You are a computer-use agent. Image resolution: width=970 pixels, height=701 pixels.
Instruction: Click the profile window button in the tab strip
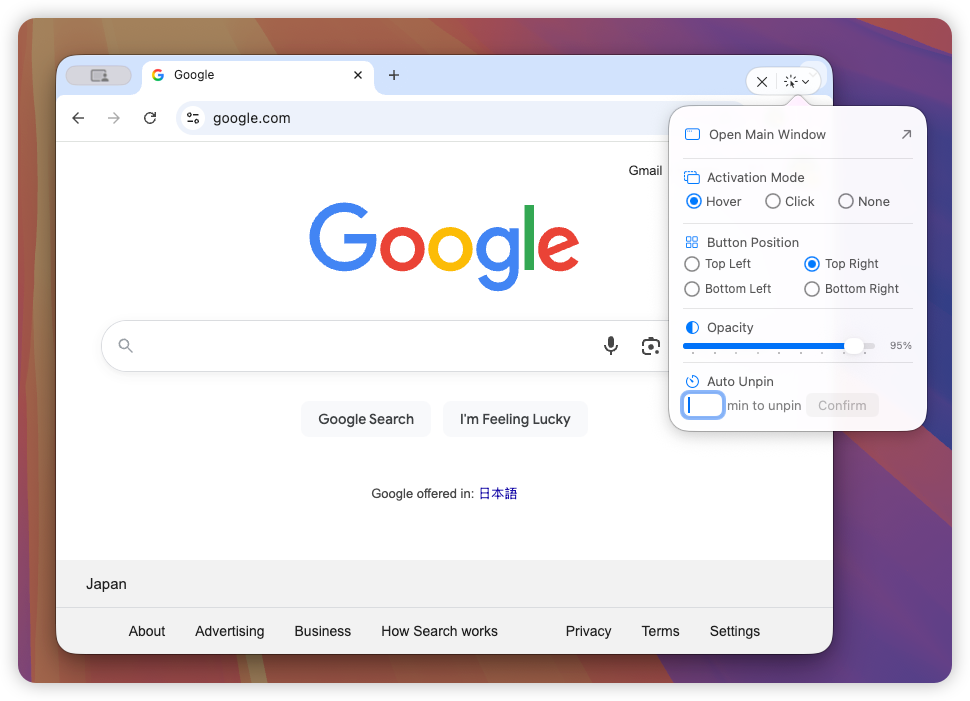coord(99,75)
